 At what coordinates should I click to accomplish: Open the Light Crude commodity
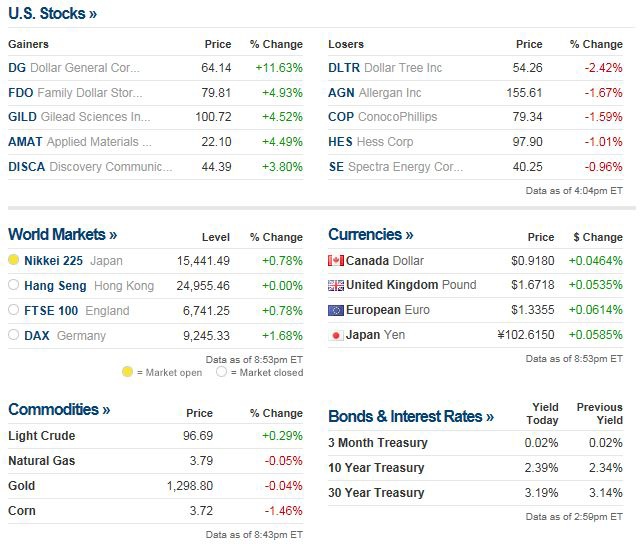[42, 436]
